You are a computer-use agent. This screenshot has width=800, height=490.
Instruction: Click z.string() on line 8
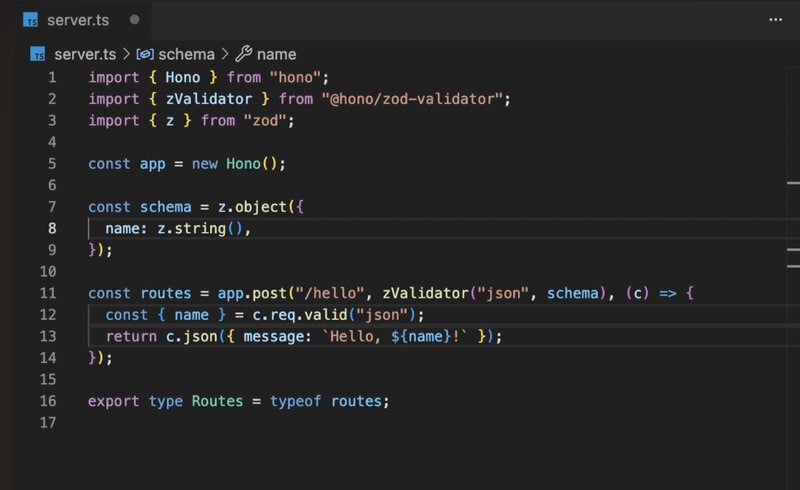[201, 228]
